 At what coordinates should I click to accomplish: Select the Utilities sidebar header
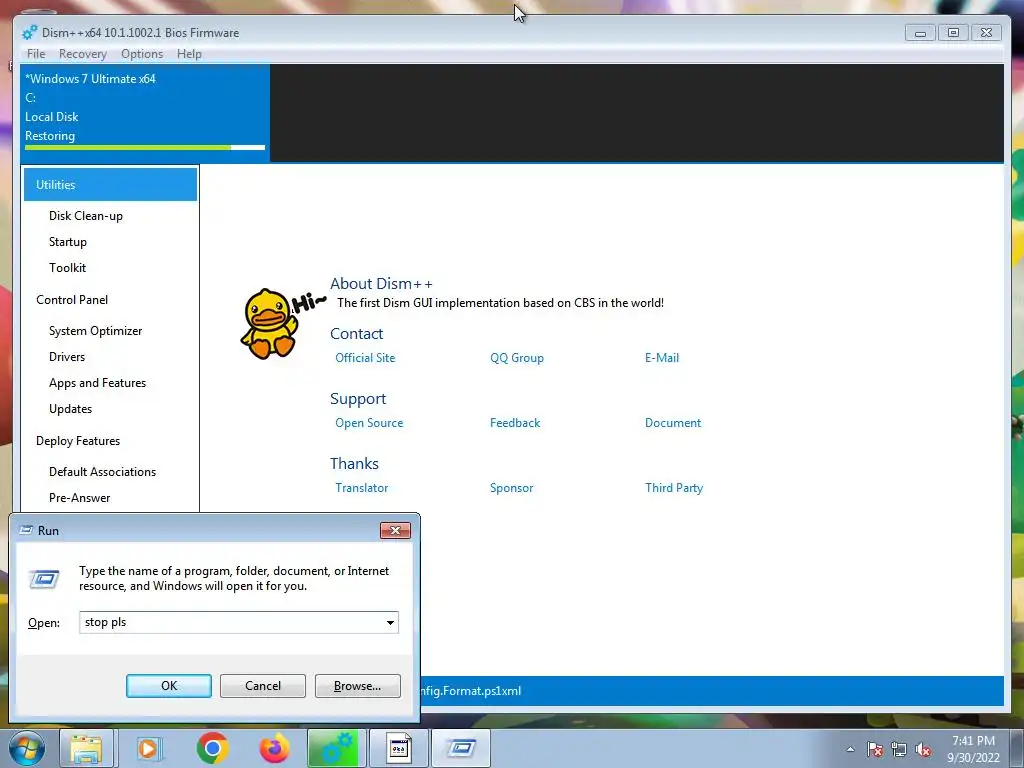[x=110, y=185]
